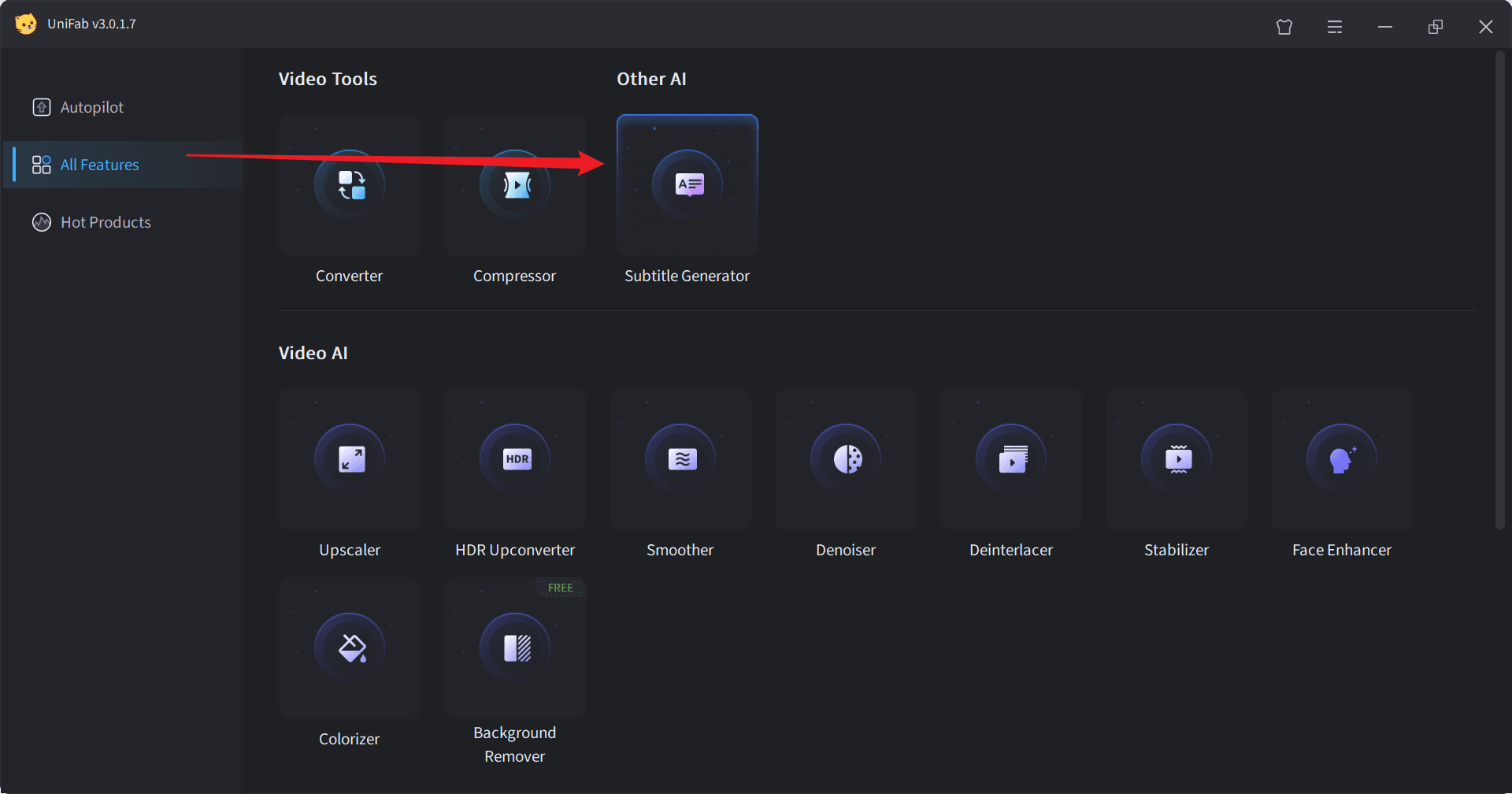Open the skin theme shirt icon
The width and height of the screenshot is (1512, 794).
pyautogui.click(x=1284, y=27)
